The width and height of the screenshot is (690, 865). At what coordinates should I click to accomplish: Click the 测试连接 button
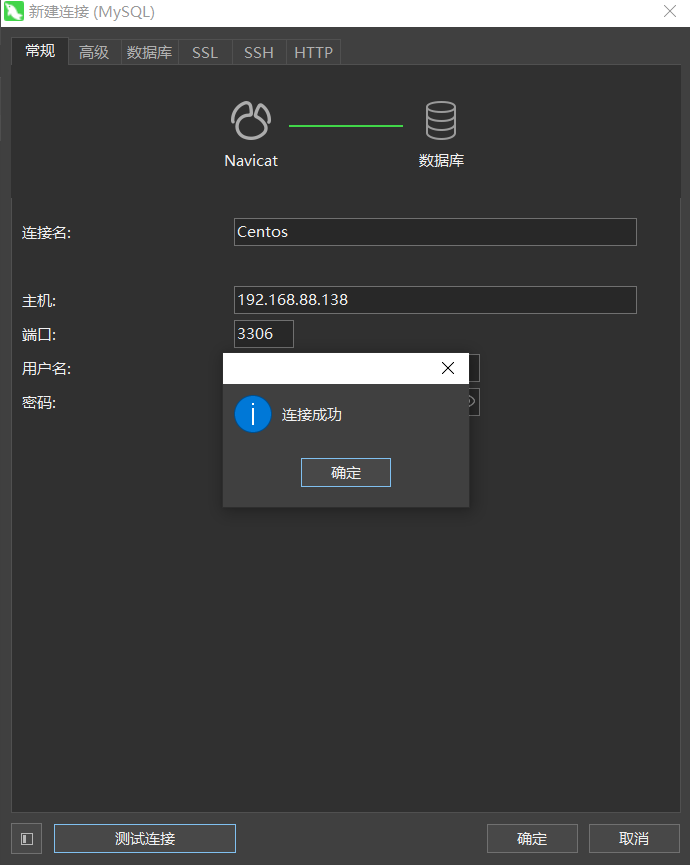(x=145, y=839)
